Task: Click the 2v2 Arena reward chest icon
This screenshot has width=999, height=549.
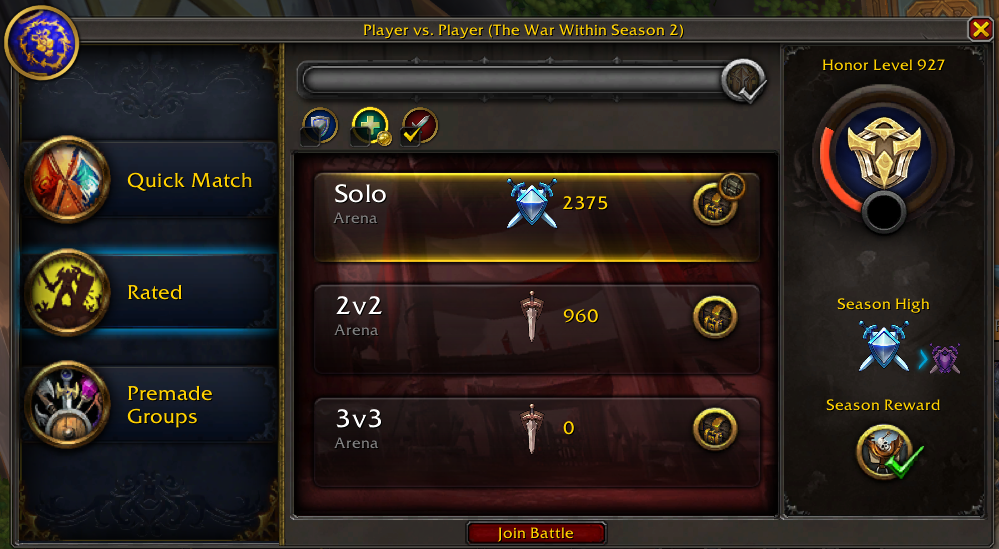Action: pyautogui.click(x=715, y=317)
